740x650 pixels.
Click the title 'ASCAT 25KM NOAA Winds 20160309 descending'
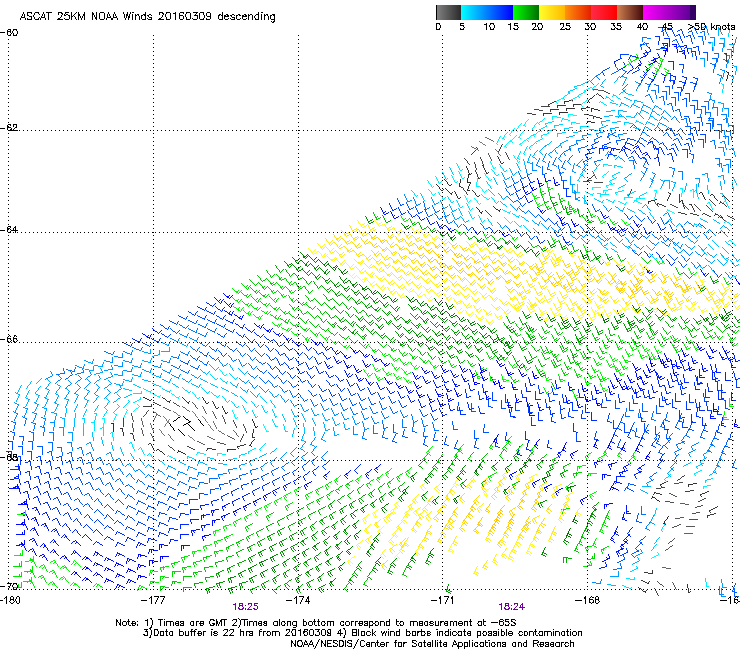click(x=147, y=17)
